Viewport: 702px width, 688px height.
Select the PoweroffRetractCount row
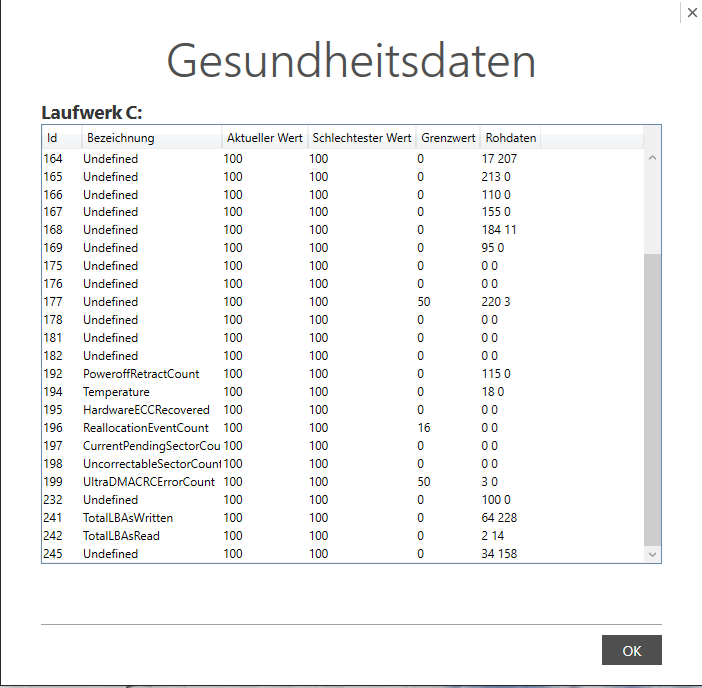point(342,374)
